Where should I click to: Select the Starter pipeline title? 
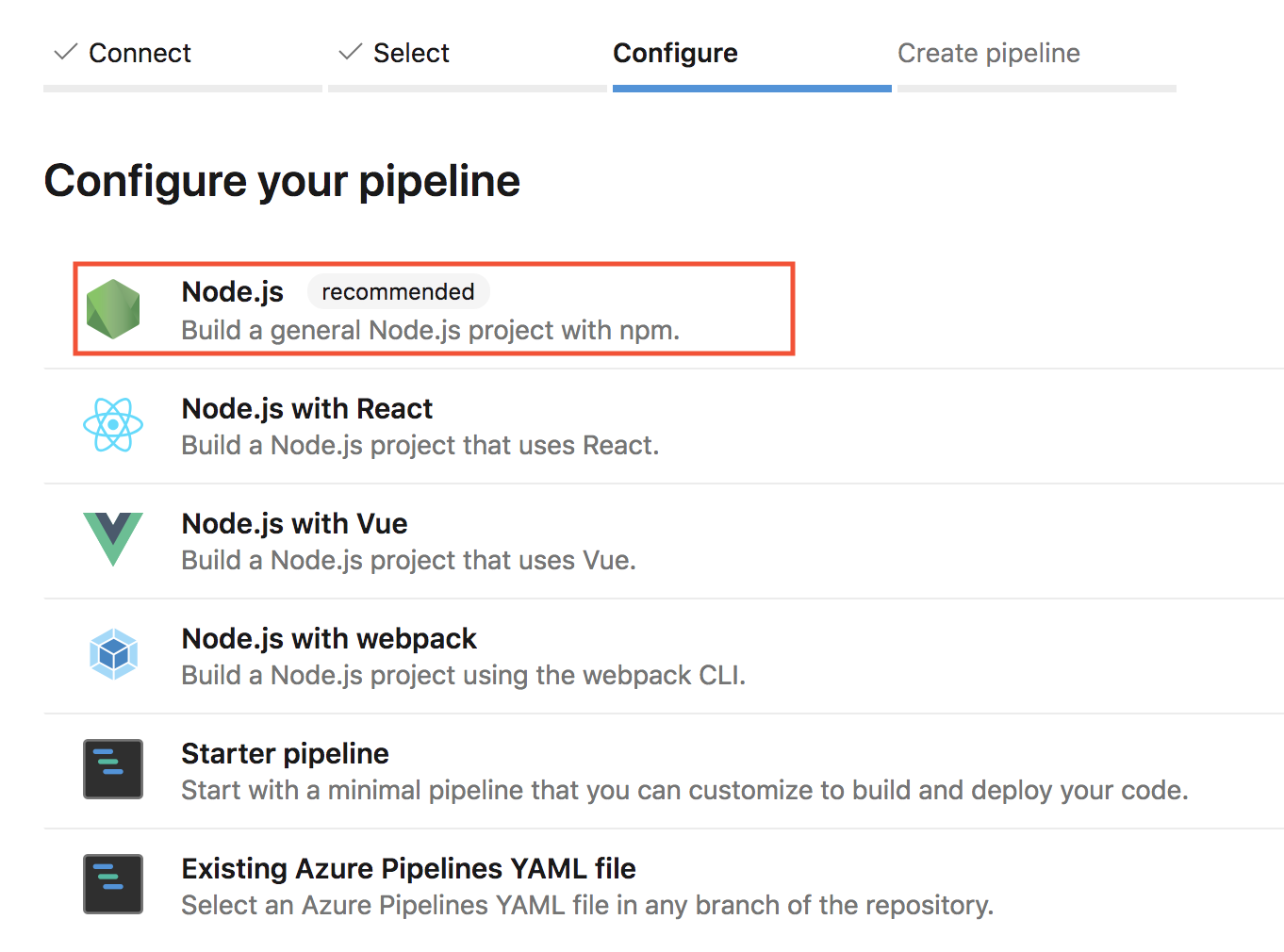tap(285, 754)
